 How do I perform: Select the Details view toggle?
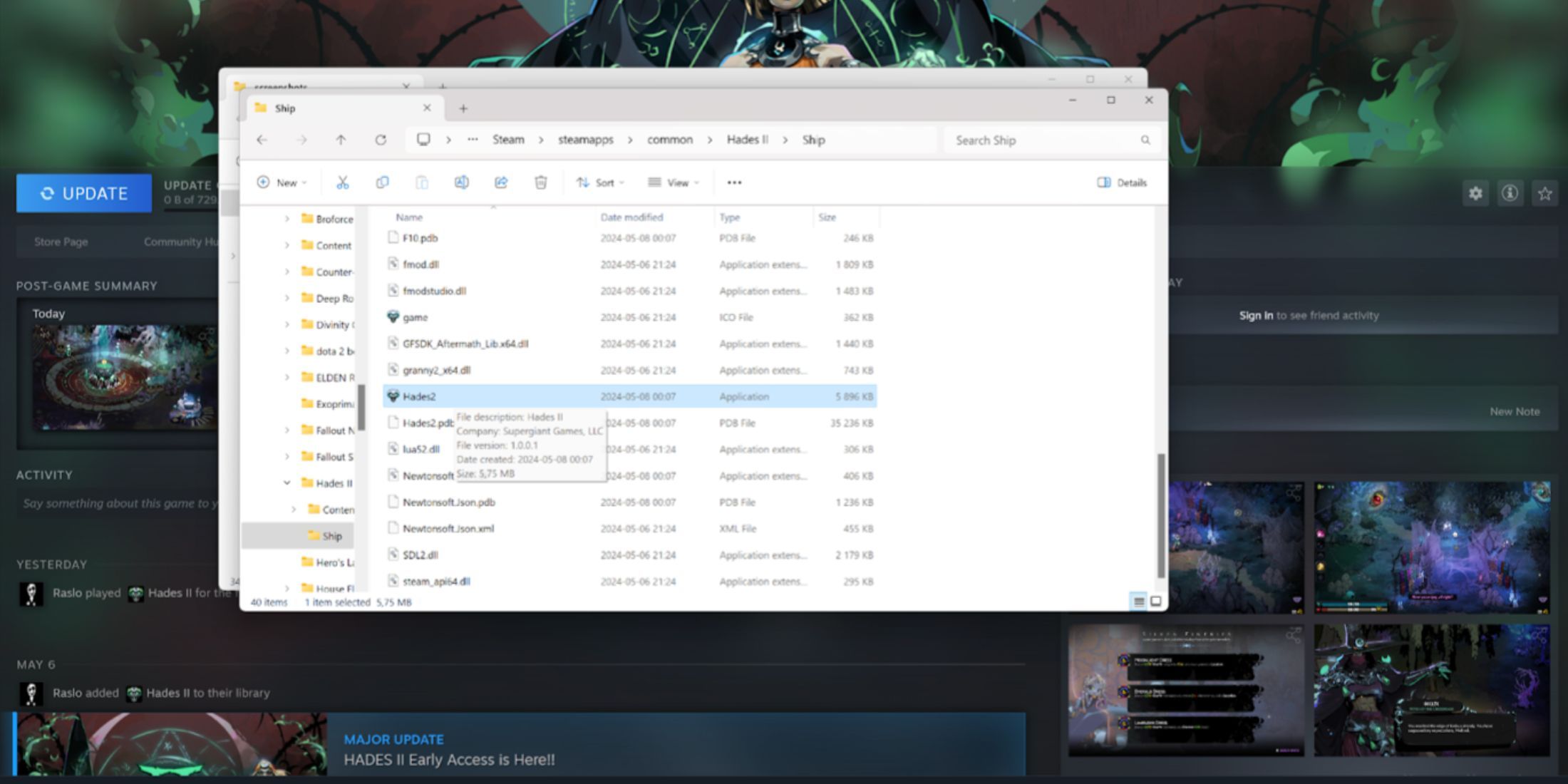coord(1138,600)
